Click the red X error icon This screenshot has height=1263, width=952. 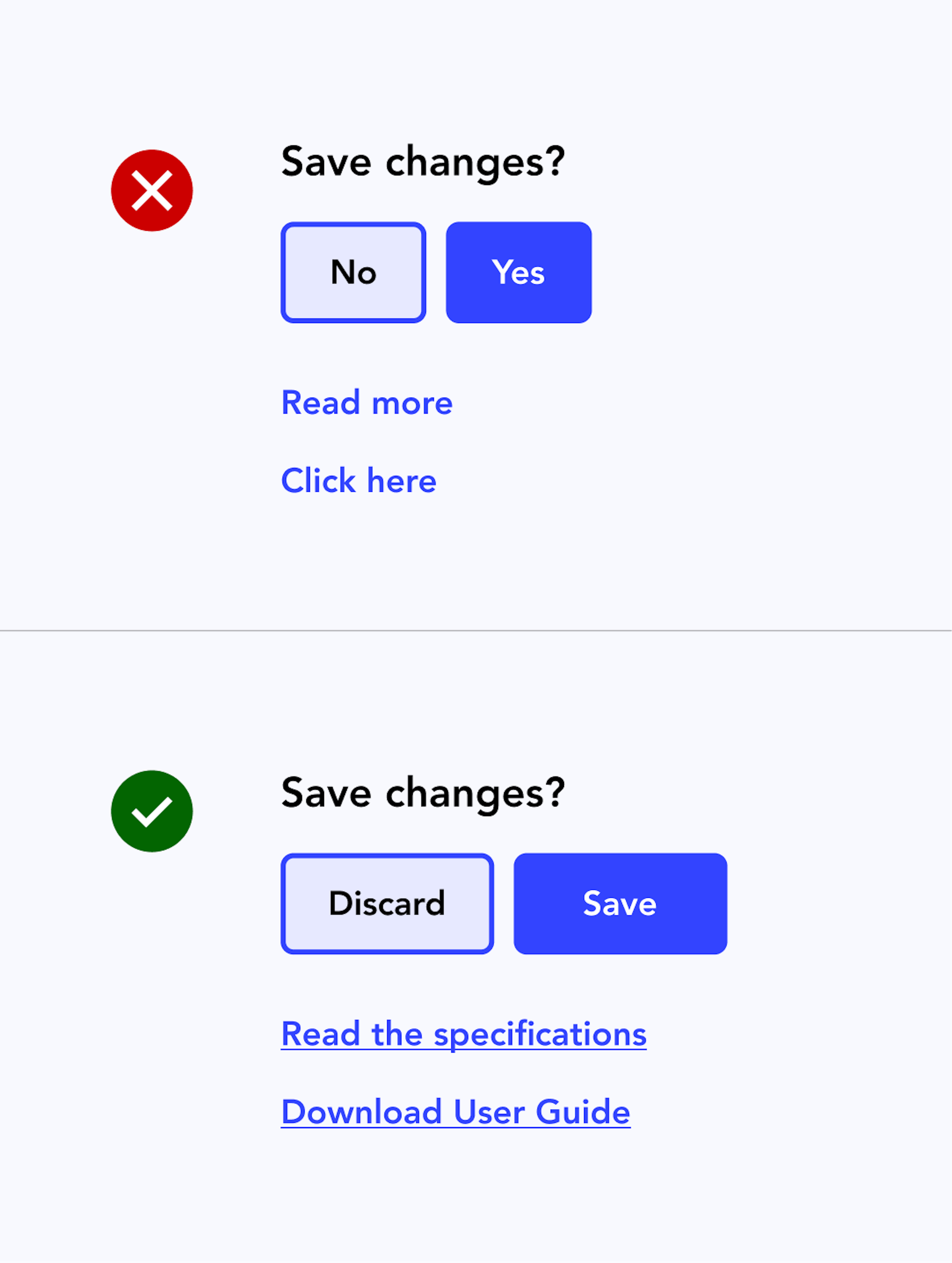point(152,191)
